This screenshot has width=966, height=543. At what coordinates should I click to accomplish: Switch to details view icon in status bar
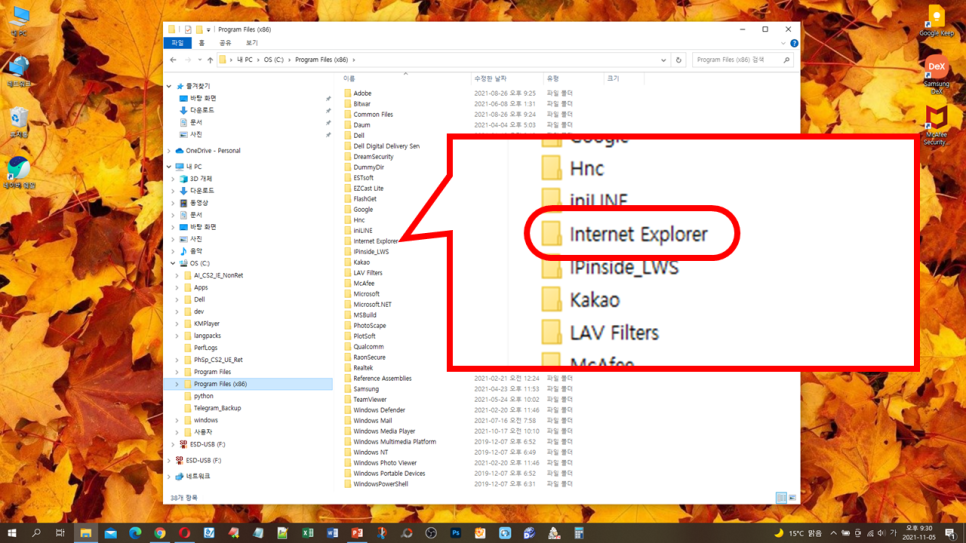point(781,497)
